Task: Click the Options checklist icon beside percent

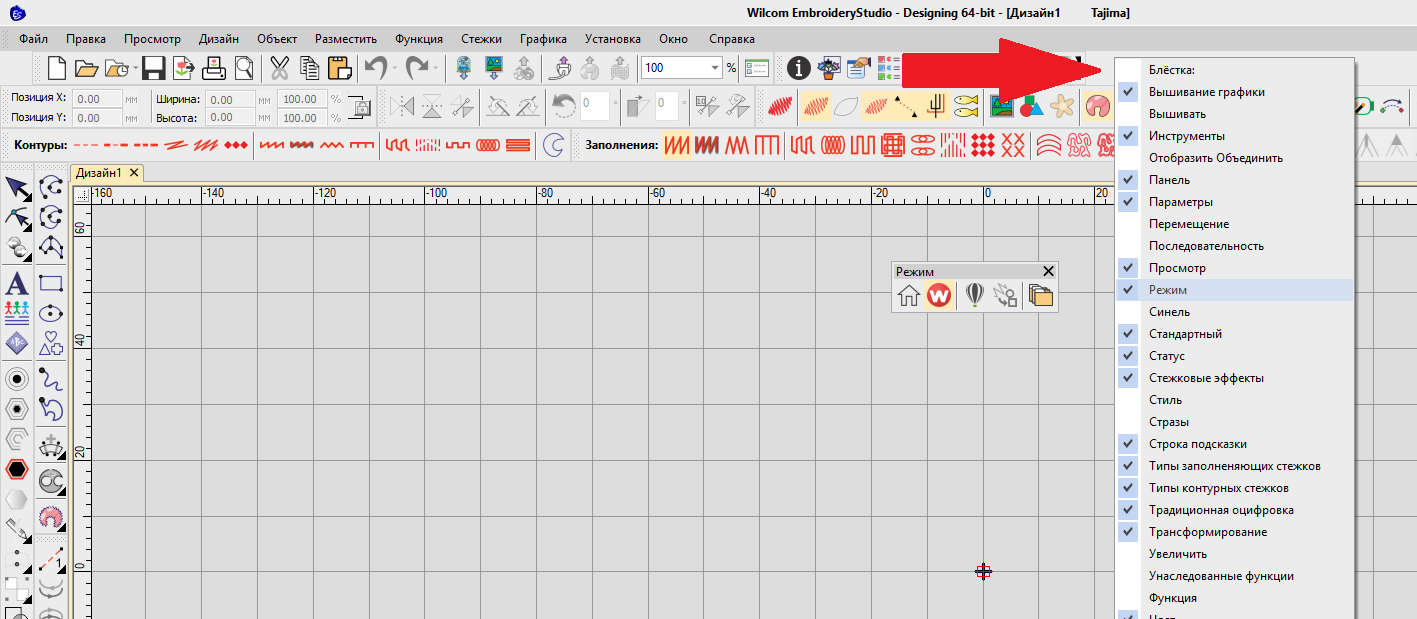Action: tap(757, 68)
